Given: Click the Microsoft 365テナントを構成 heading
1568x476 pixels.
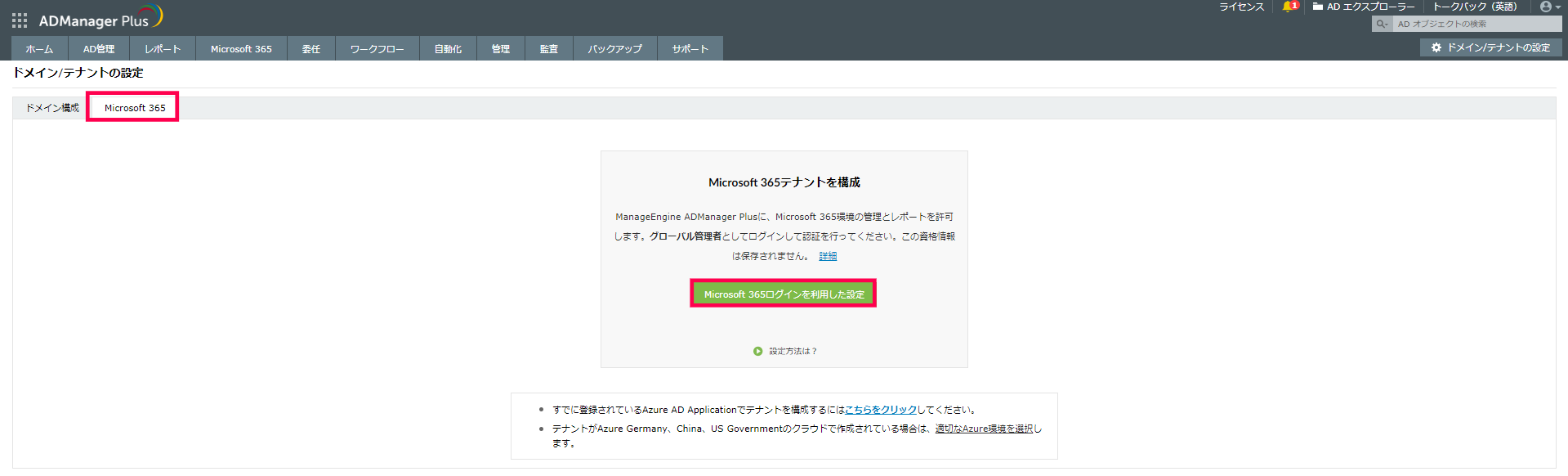Looking at the screenshot, I should pos(784,182).
